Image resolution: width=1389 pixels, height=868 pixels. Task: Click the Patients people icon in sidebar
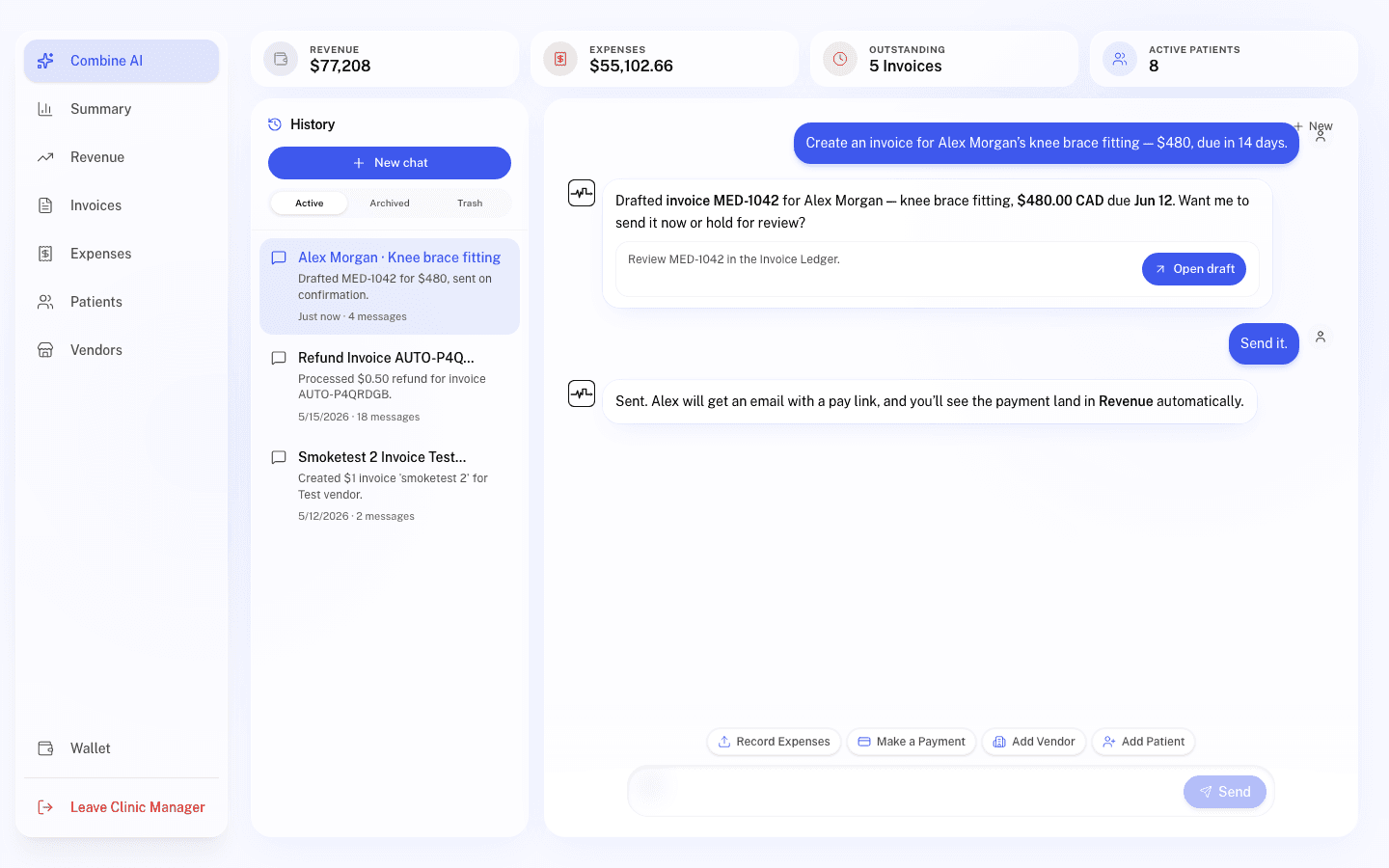(45, 302)
